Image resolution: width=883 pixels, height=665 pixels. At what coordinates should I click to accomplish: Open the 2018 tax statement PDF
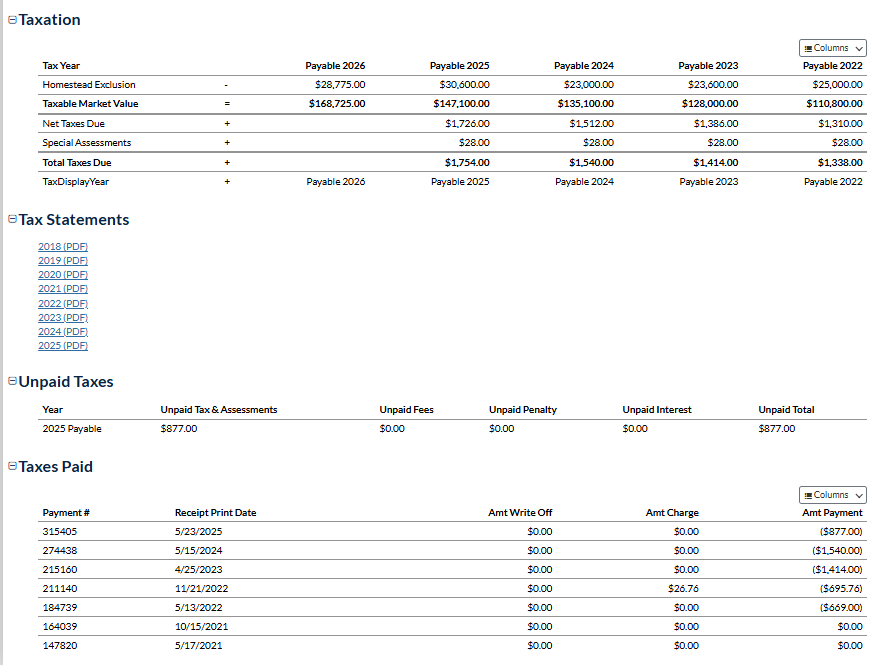tap(63, 246)
